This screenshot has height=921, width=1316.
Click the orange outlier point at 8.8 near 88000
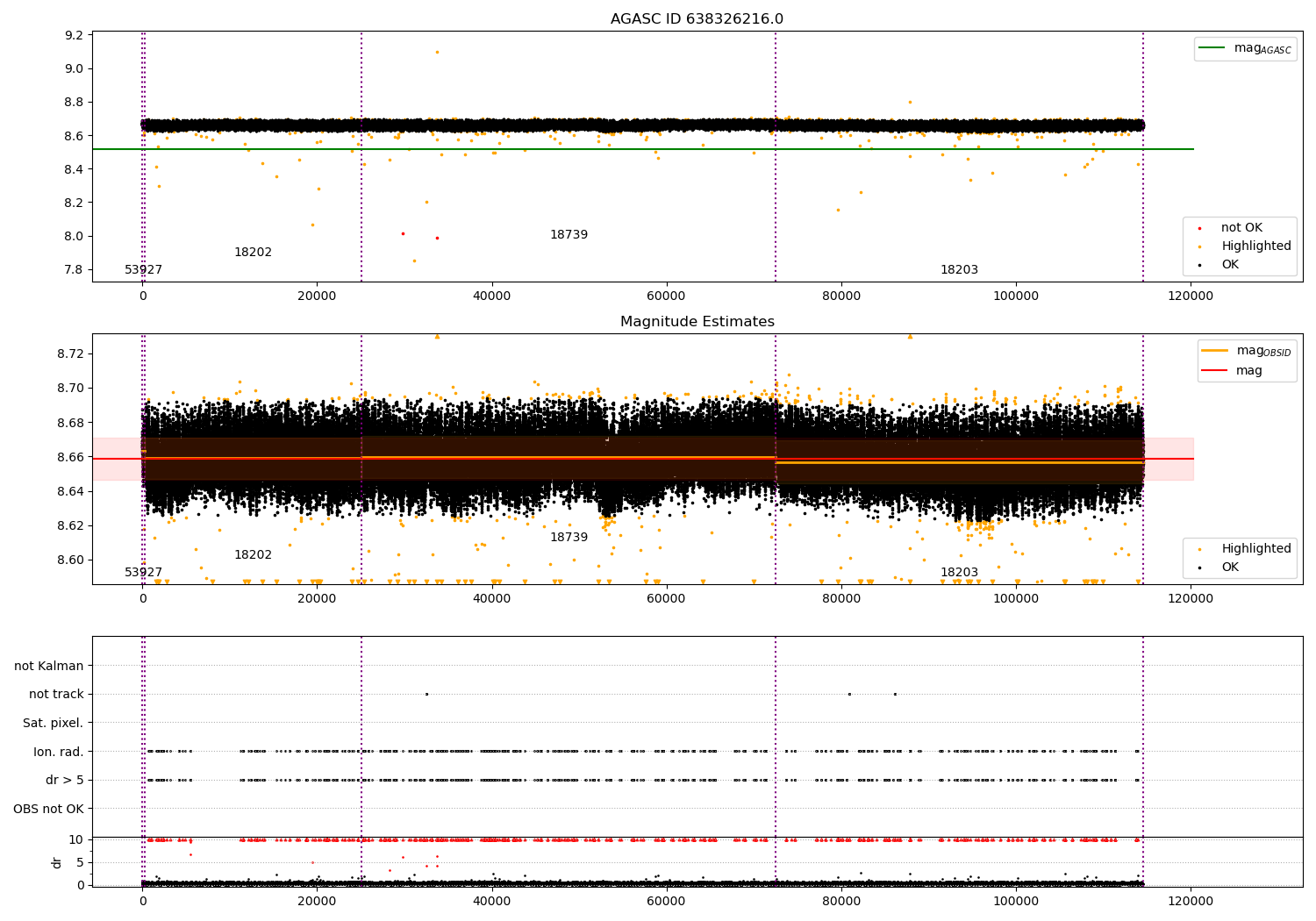tap(910, 102)
